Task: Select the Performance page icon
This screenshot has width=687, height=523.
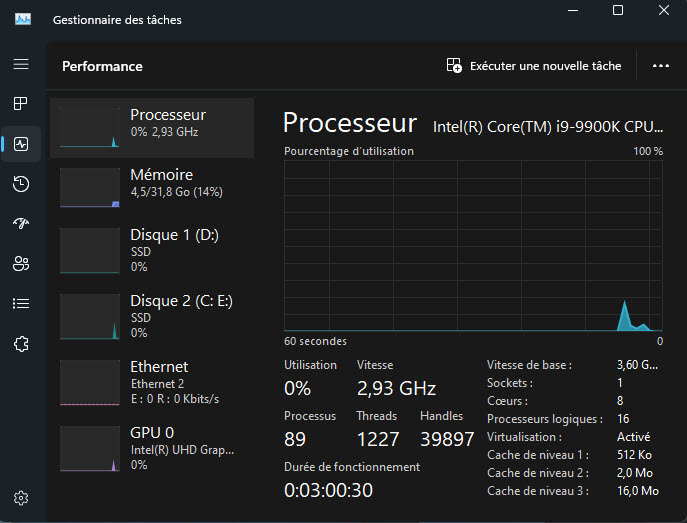Action: (21, 144)
